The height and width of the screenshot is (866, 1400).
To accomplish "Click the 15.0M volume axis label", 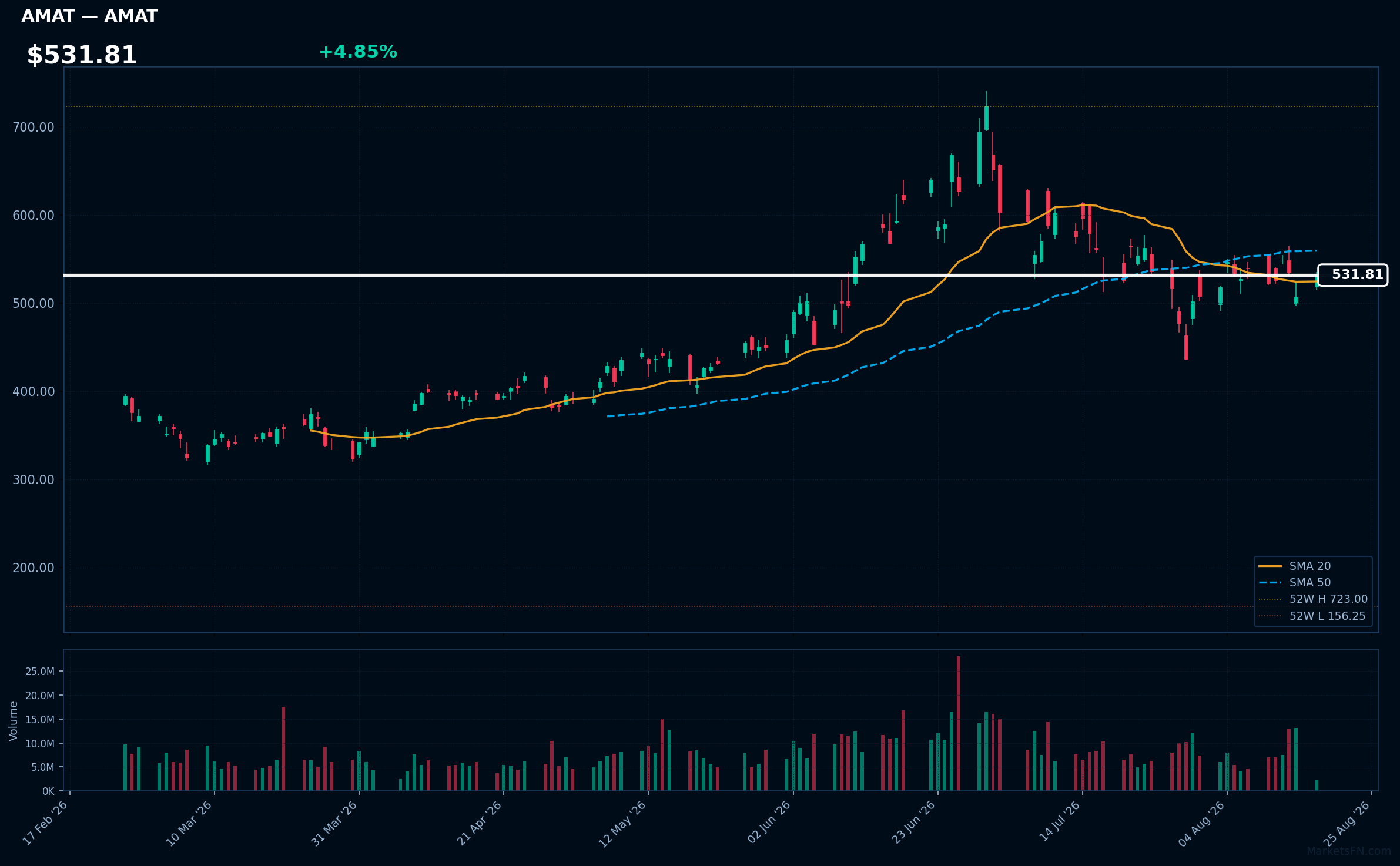I will point(40,720).
